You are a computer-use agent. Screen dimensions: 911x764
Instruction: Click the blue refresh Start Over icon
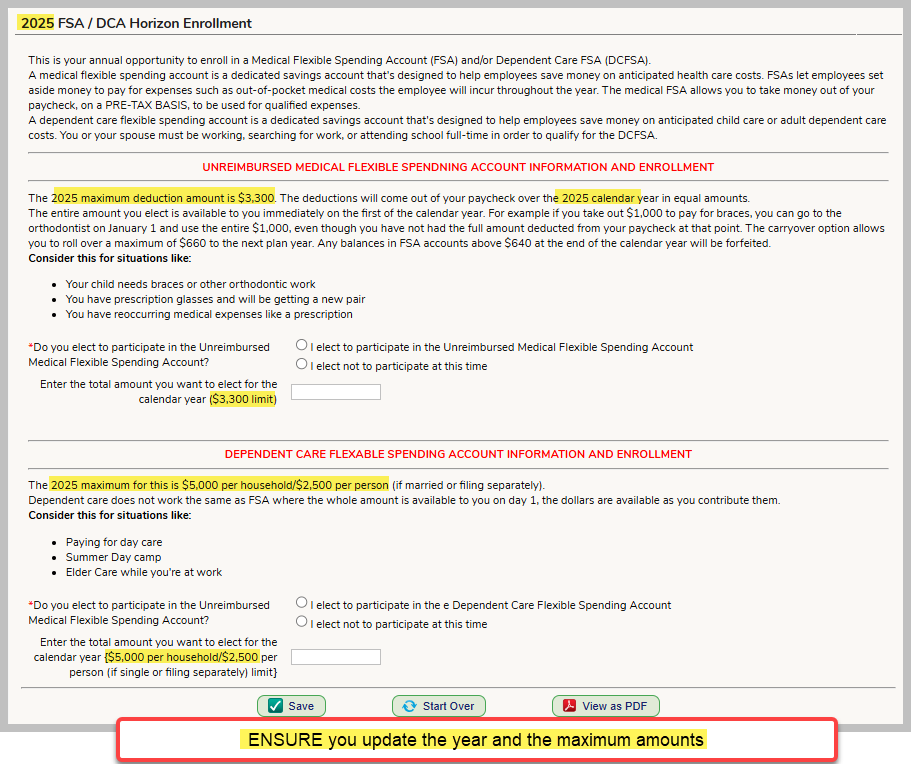410,706
